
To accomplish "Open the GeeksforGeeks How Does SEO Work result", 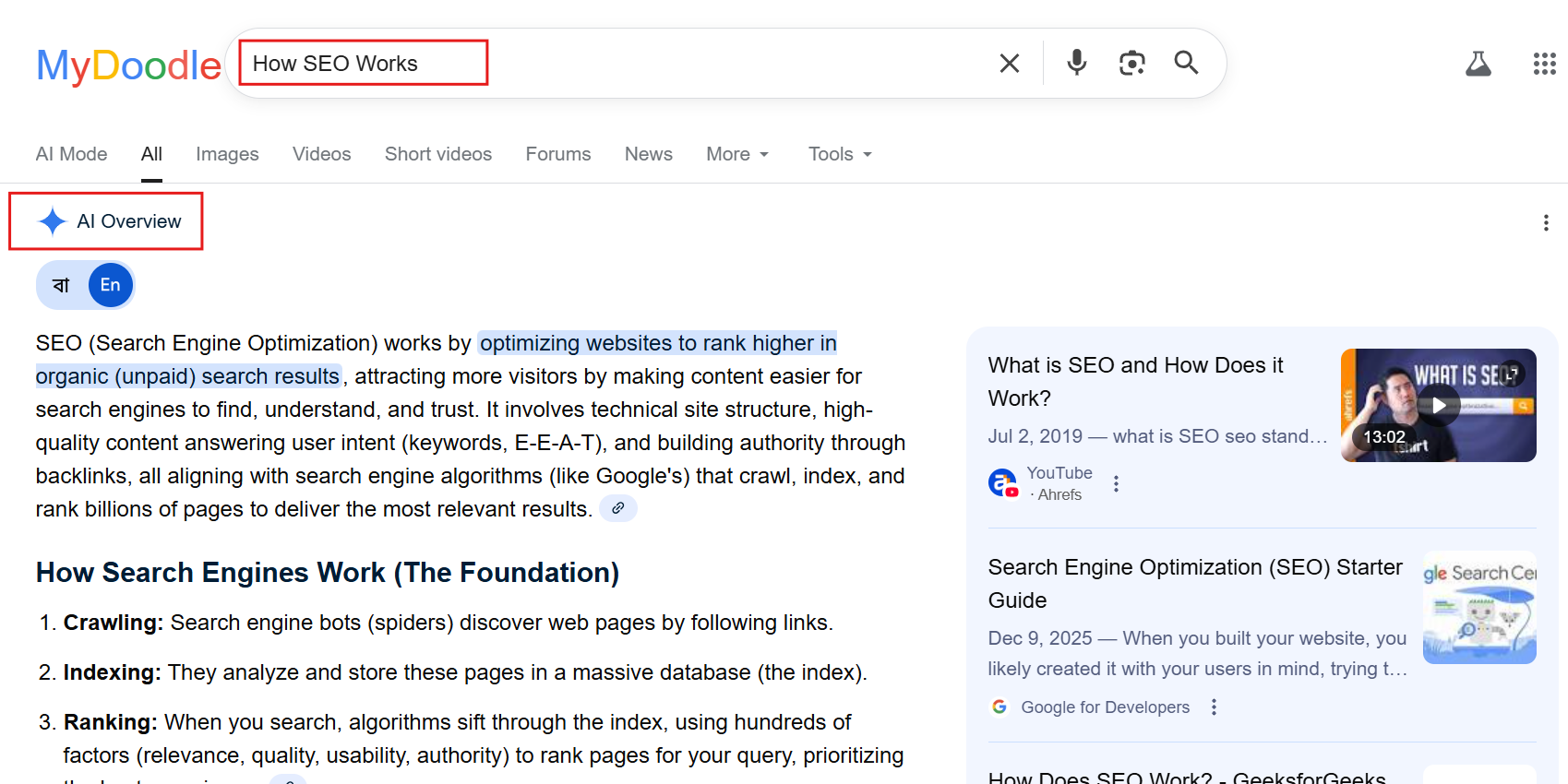I will (1187, 777).
